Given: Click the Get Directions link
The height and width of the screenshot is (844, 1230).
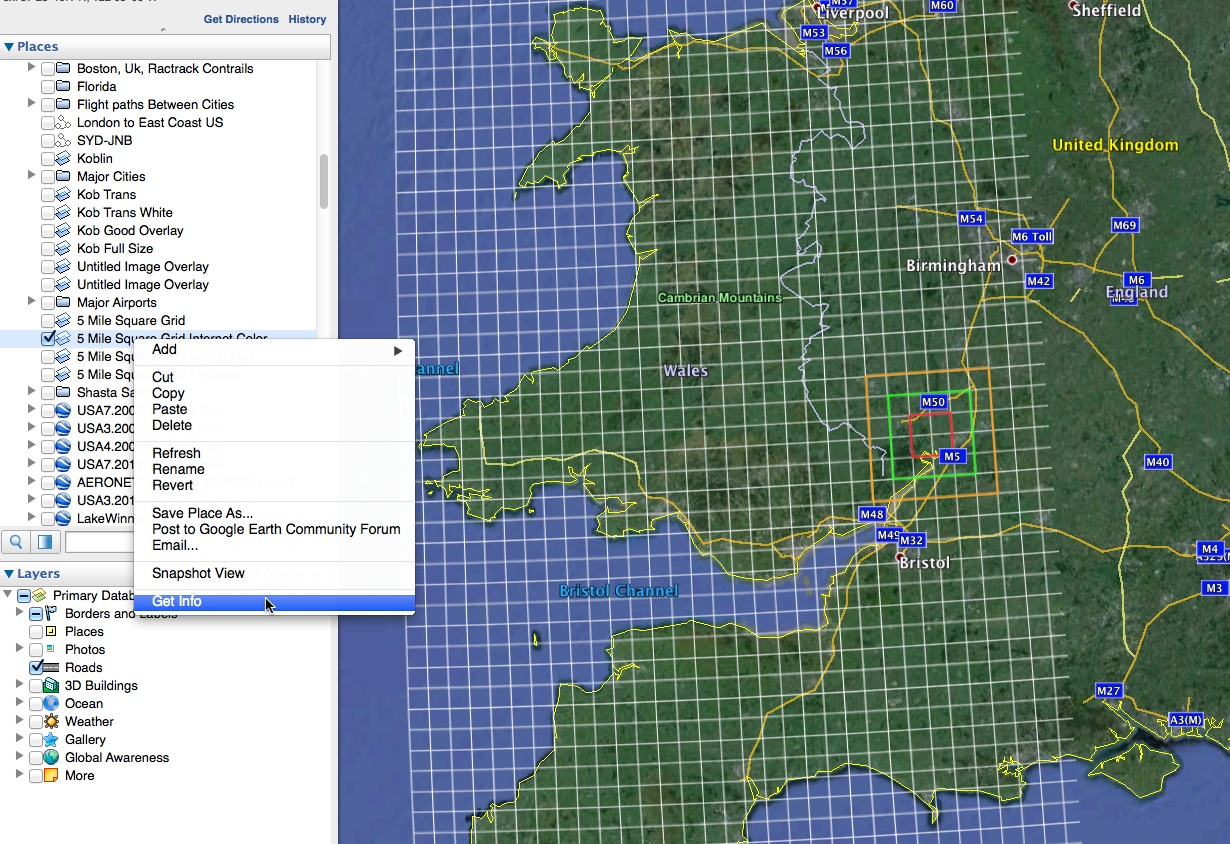Looking at the screenshot, I should tap(241, 19).
